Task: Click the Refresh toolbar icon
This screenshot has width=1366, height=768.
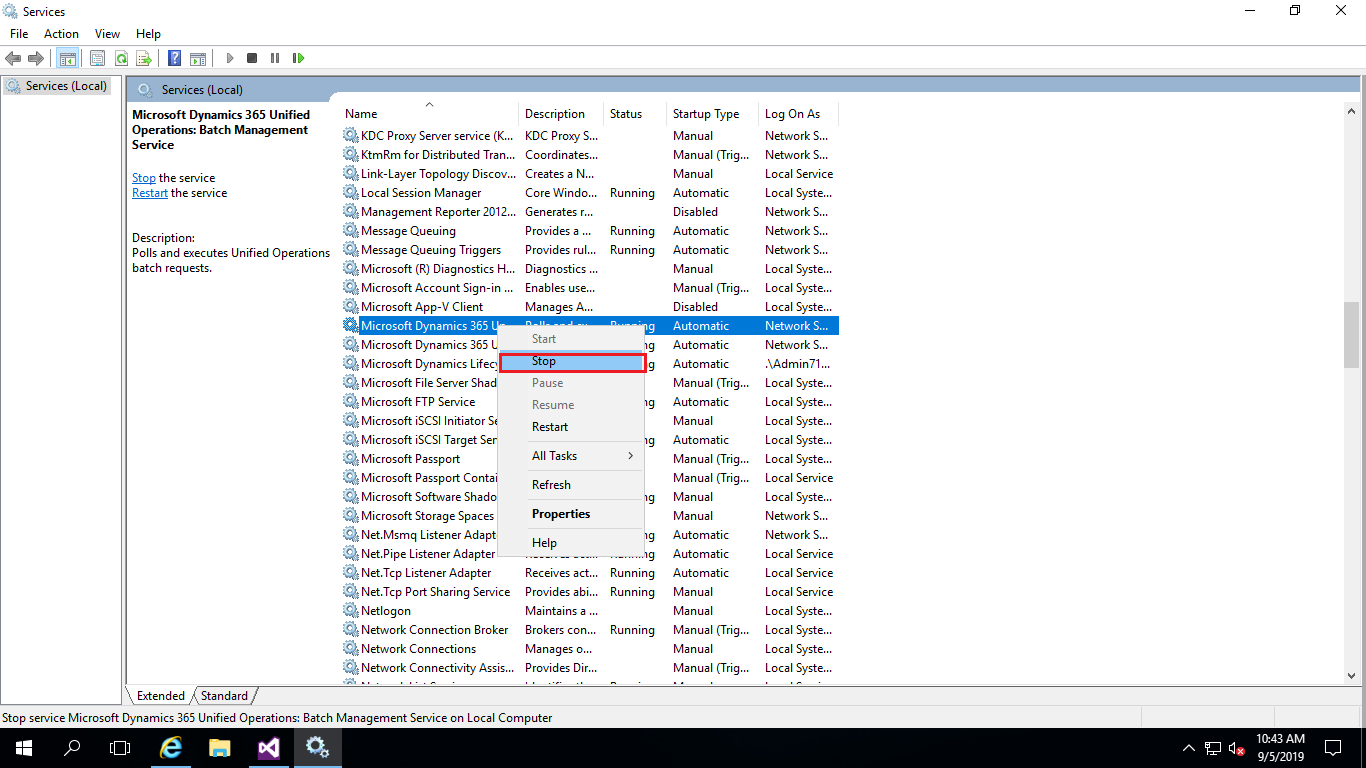Action: [121, 58]
